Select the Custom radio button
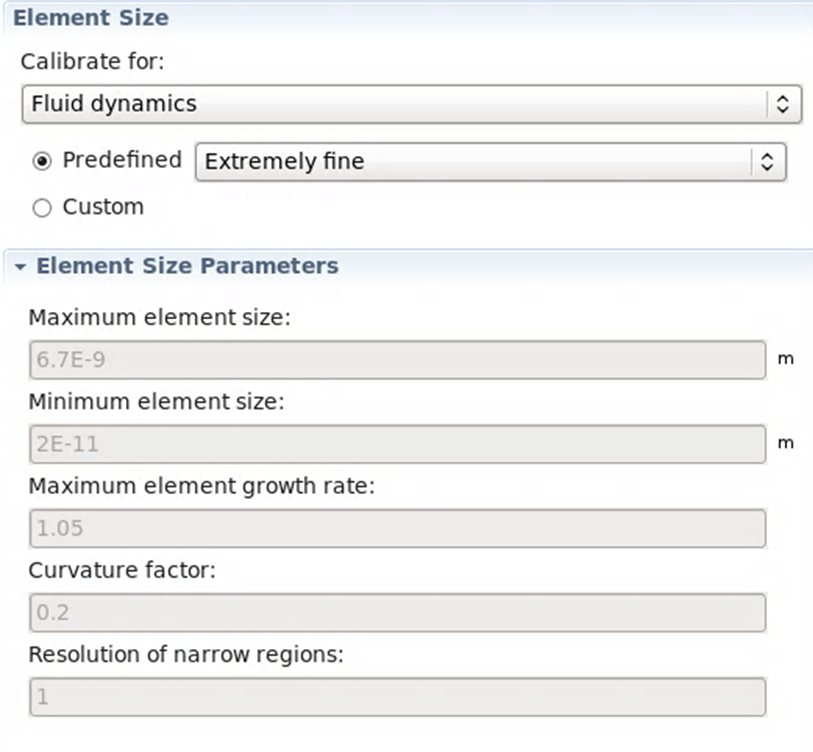Image resolution: width=813 pixels, height=752 pixels. pyautogui.click(x=42, y=208)
